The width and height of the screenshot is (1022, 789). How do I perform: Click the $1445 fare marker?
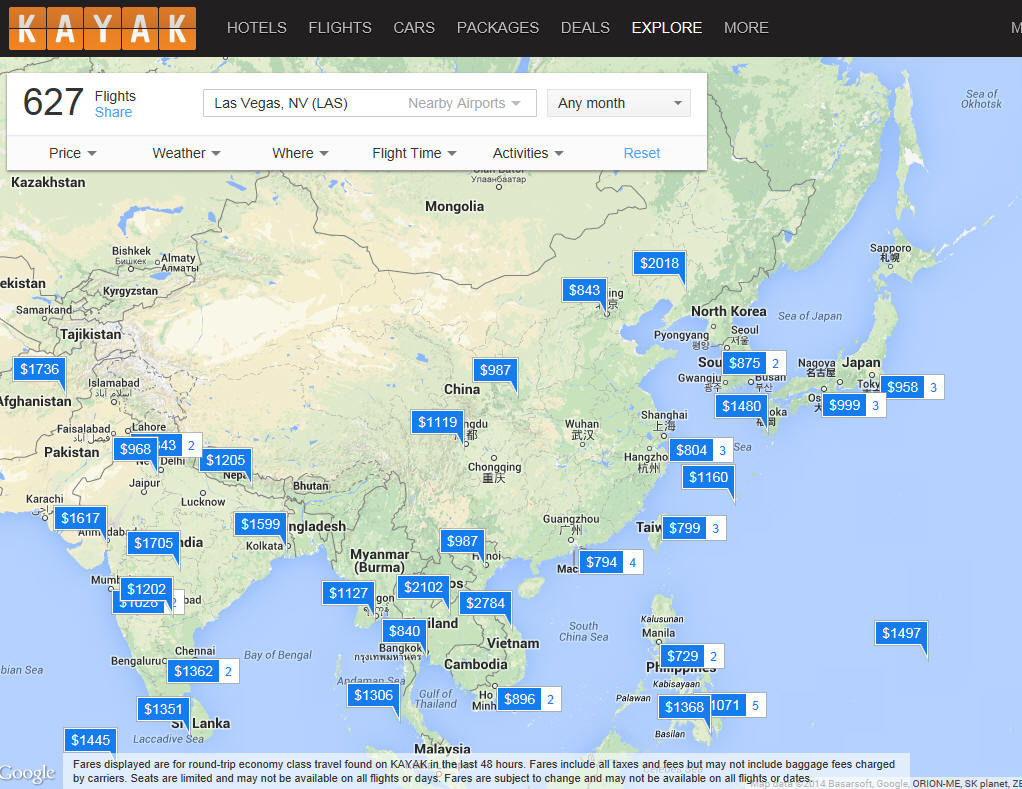(91, 740)
